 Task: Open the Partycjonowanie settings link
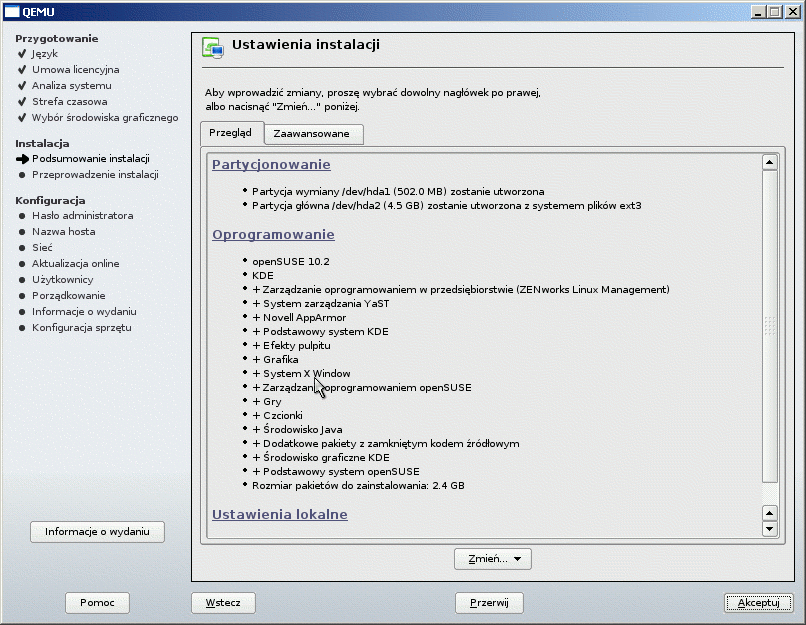point(271,165)
